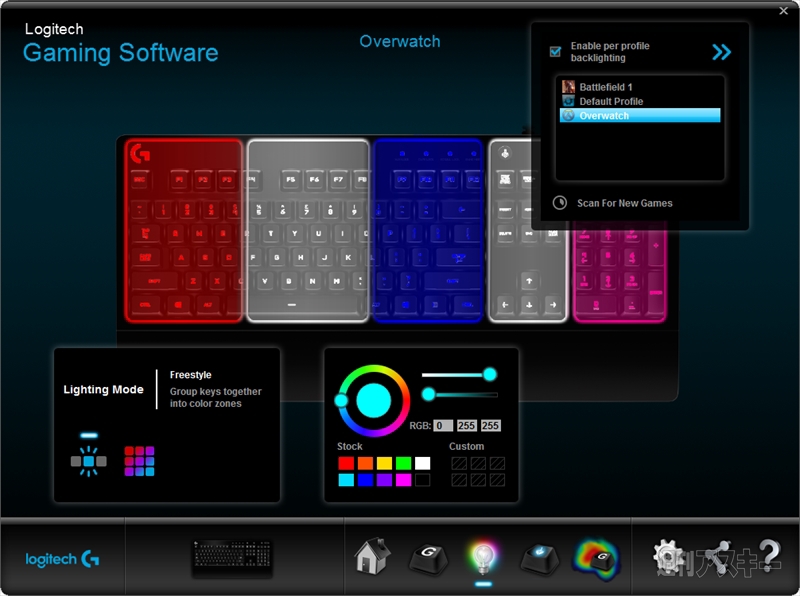Viewport: 800px width, 596px height.
Task: Open the key press heat map icon
Action: [x=596, y=559]
